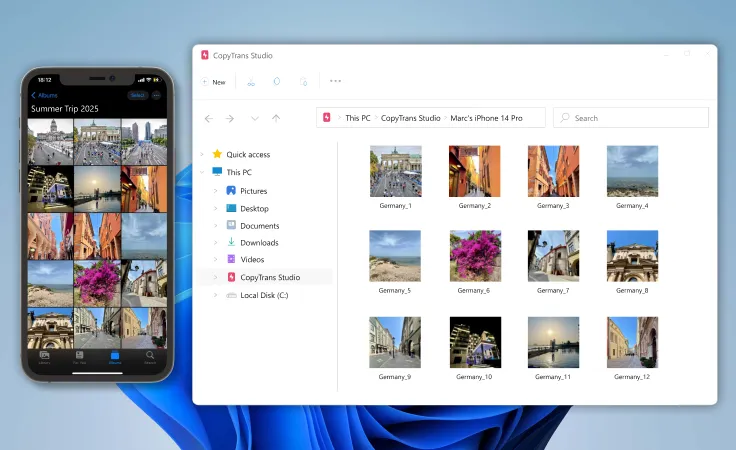Click the Desktop icon in the sidebar

(x=231, y=208)
